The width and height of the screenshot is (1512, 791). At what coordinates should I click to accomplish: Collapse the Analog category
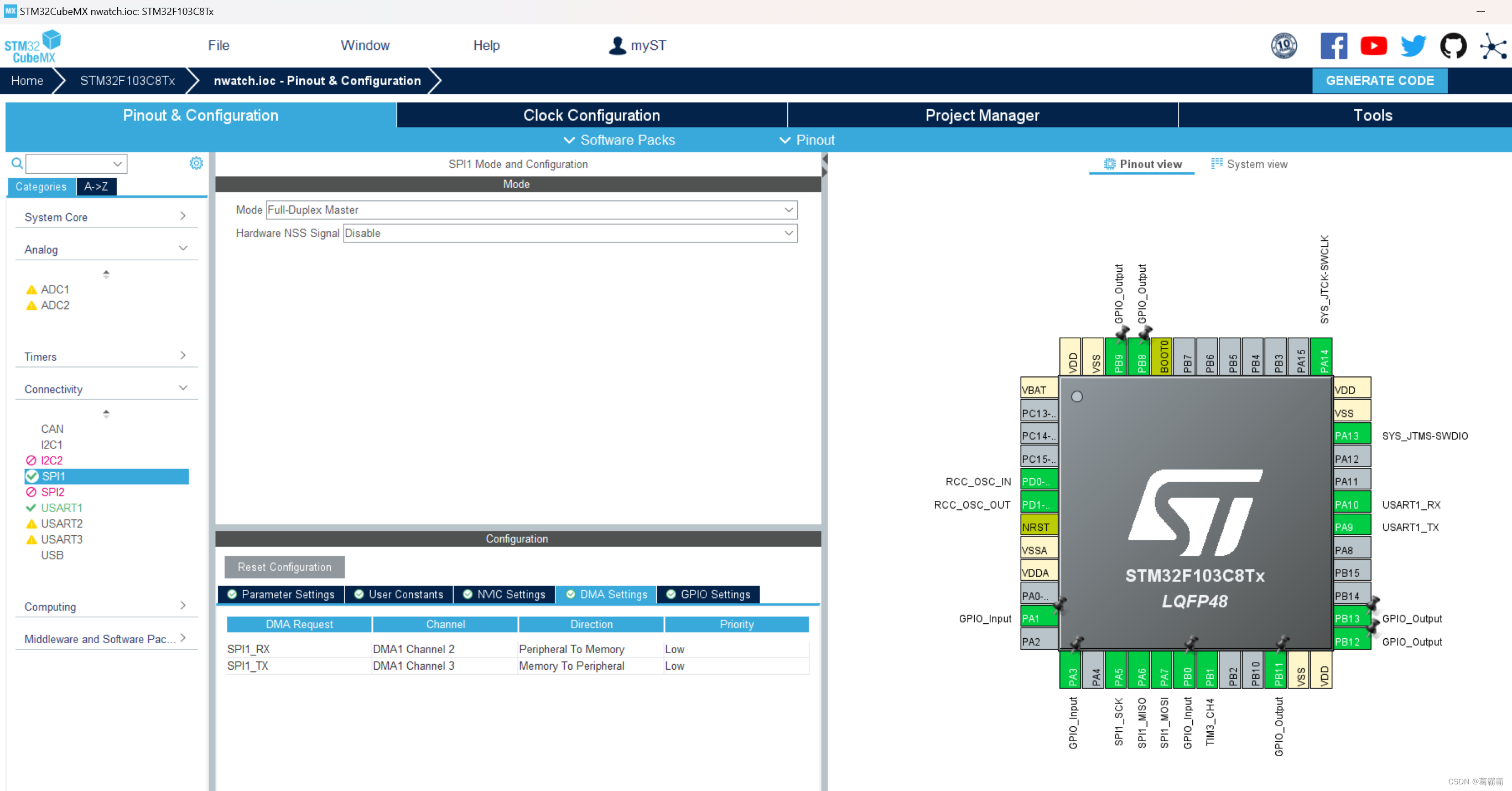click(106, 249)
